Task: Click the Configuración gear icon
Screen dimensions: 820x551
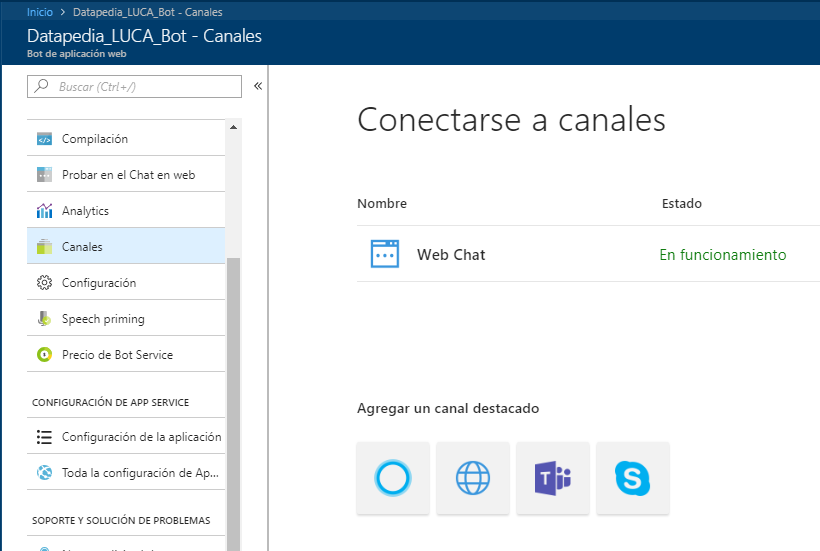Action: pyautogui.click(x=44, y=283)
